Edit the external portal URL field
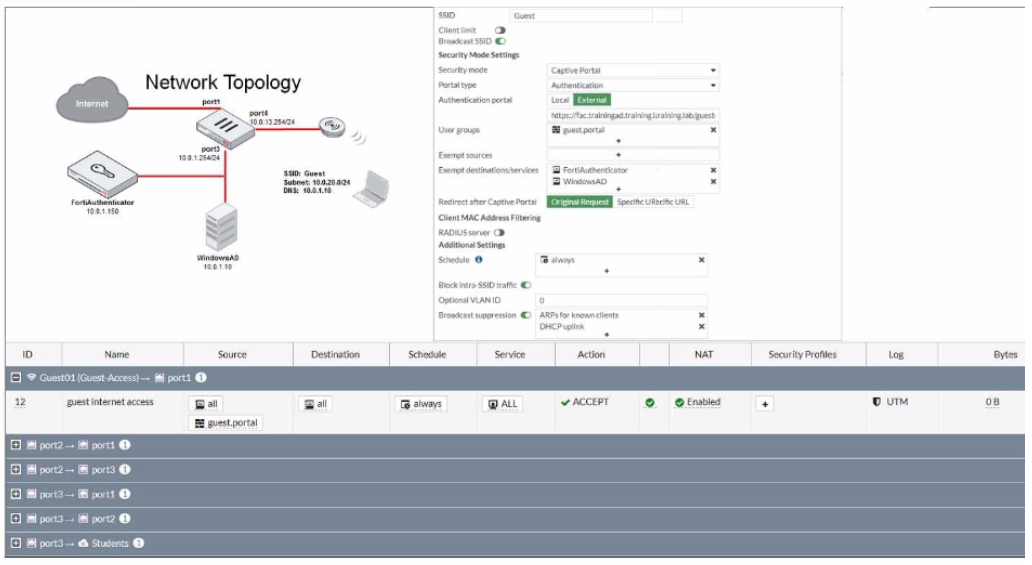 632,115
